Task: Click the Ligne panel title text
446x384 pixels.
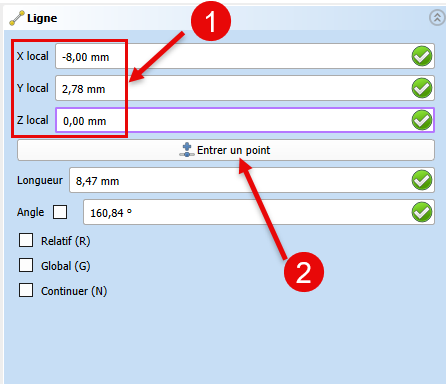Action: (42, 18)
